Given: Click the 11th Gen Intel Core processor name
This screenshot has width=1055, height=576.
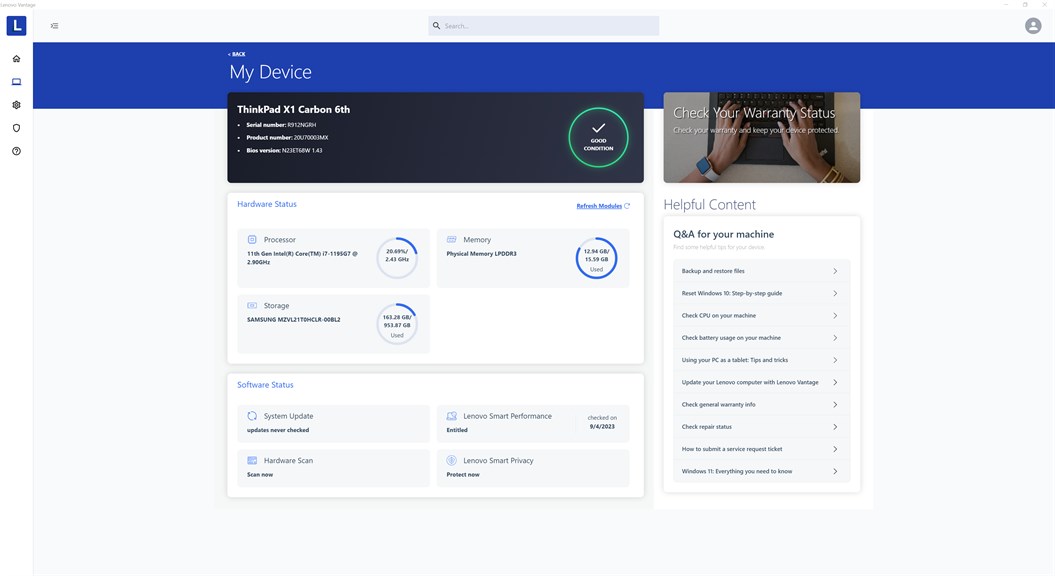Looking at the screenshot, I should pos(302,258).
